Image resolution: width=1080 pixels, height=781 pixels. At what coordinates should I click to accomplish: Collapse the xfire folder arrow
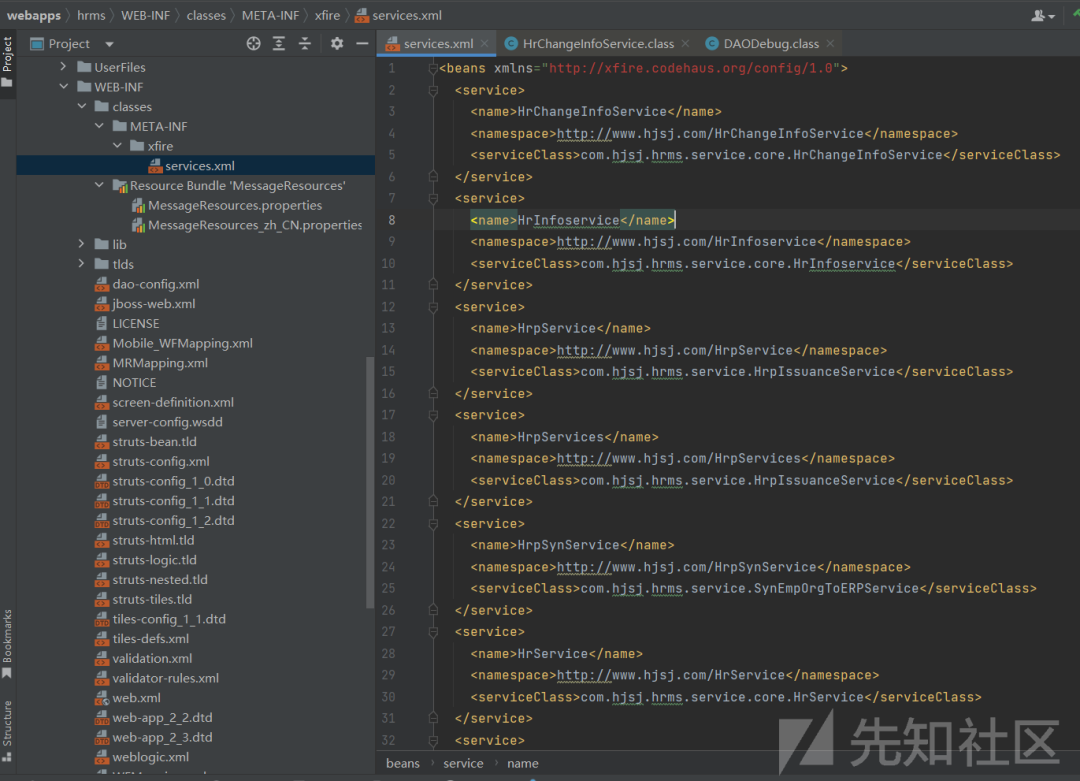click(x=117, y=146)
